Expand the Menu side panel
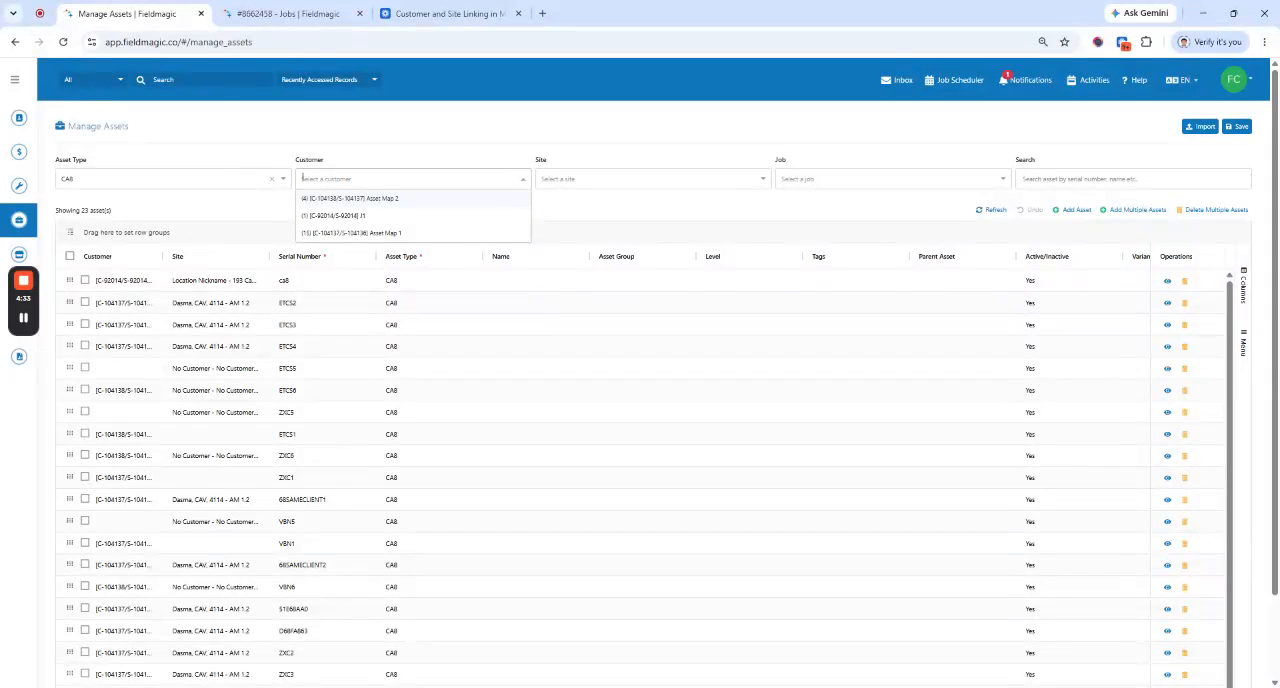1280x688 pixels. (1243, 343)
